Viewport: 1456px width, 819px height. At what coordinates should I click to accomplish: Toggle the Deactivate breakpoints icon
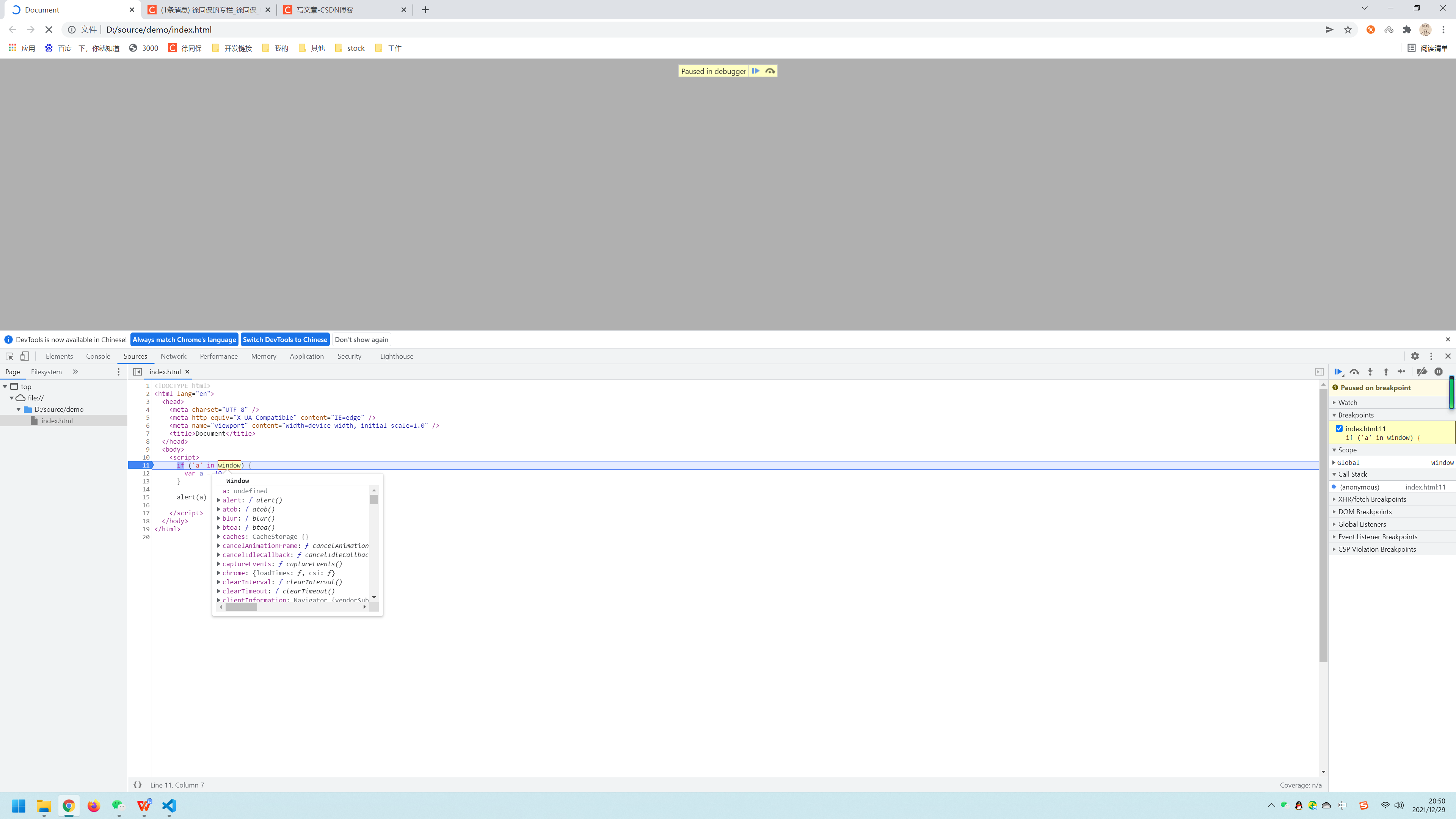click(1422, 372)
